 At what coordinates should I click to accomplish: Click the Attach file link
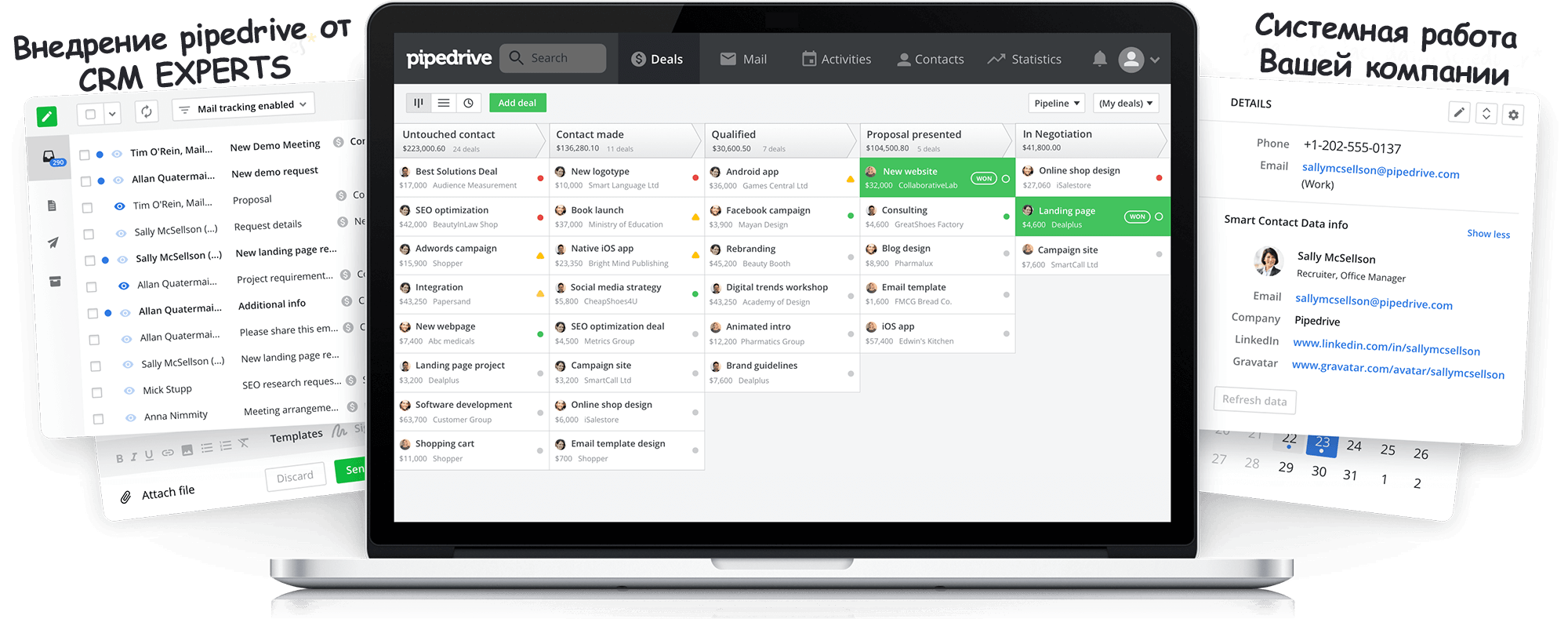[x=158, y=493]
